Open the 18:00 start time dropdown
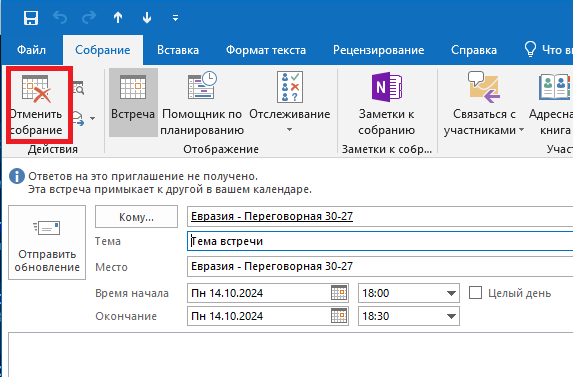This screenshot has height=377, width=573. point(451,293)
